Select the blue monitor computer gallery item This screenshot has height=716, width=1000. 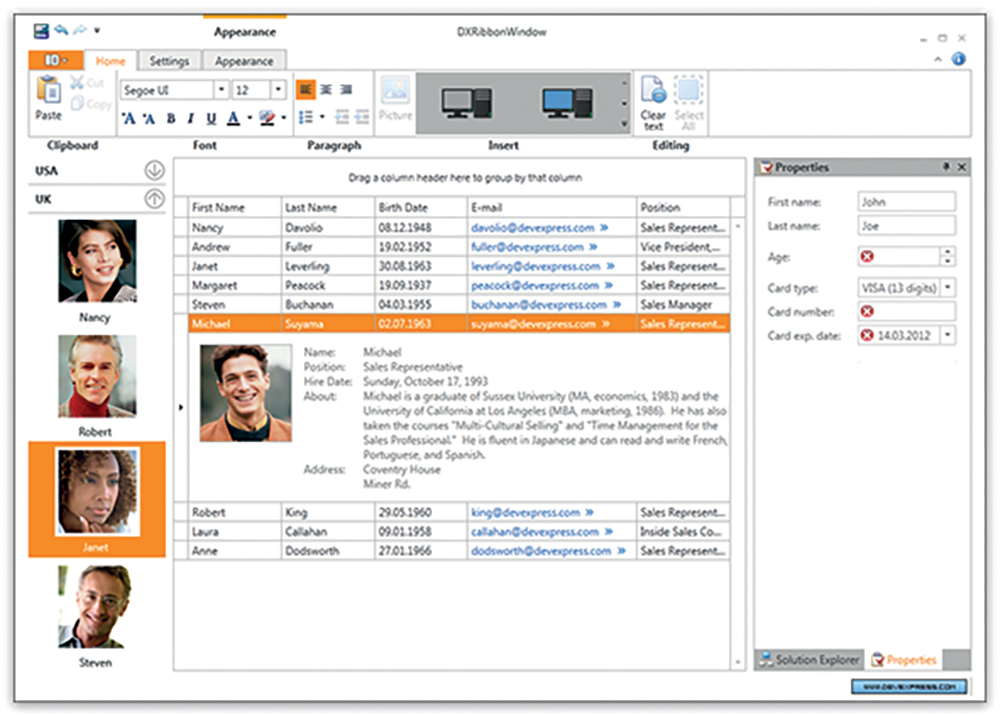(x=567, y=102)
